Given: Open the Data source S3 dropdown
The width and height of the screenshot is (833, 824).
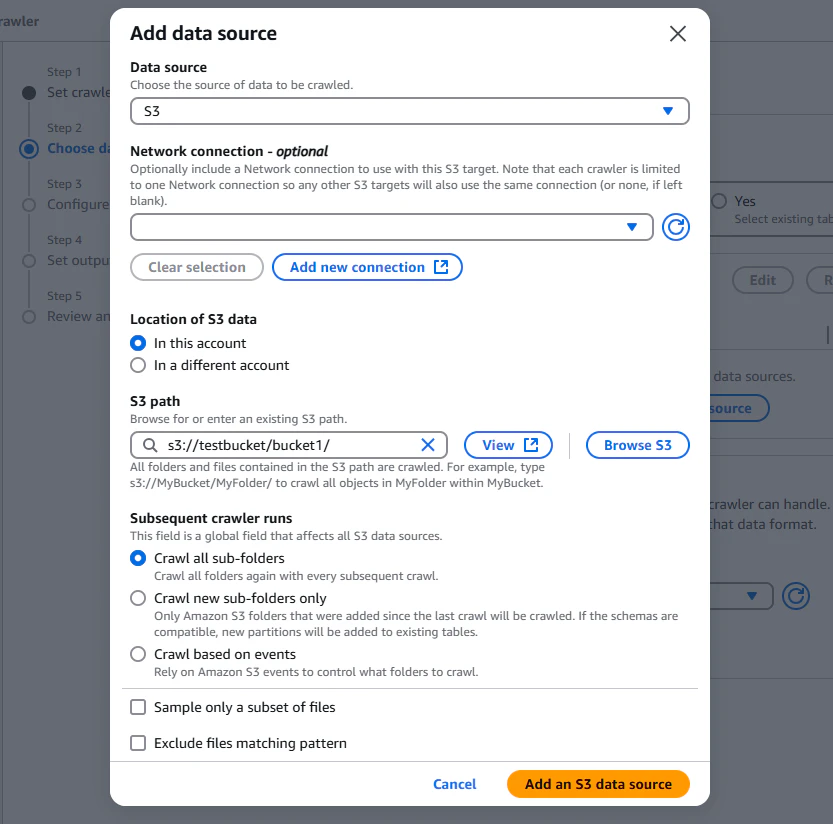Looking at the screenshot, I should [410, 111].
